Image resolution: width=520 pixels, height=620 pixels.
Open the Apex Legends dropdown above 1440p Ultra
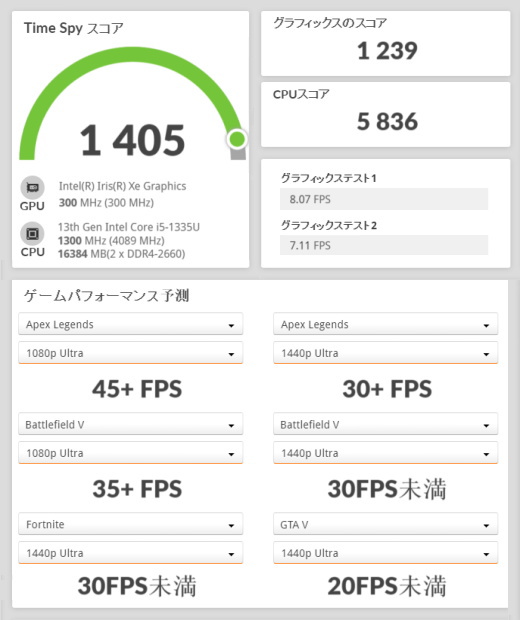(386, 324)
